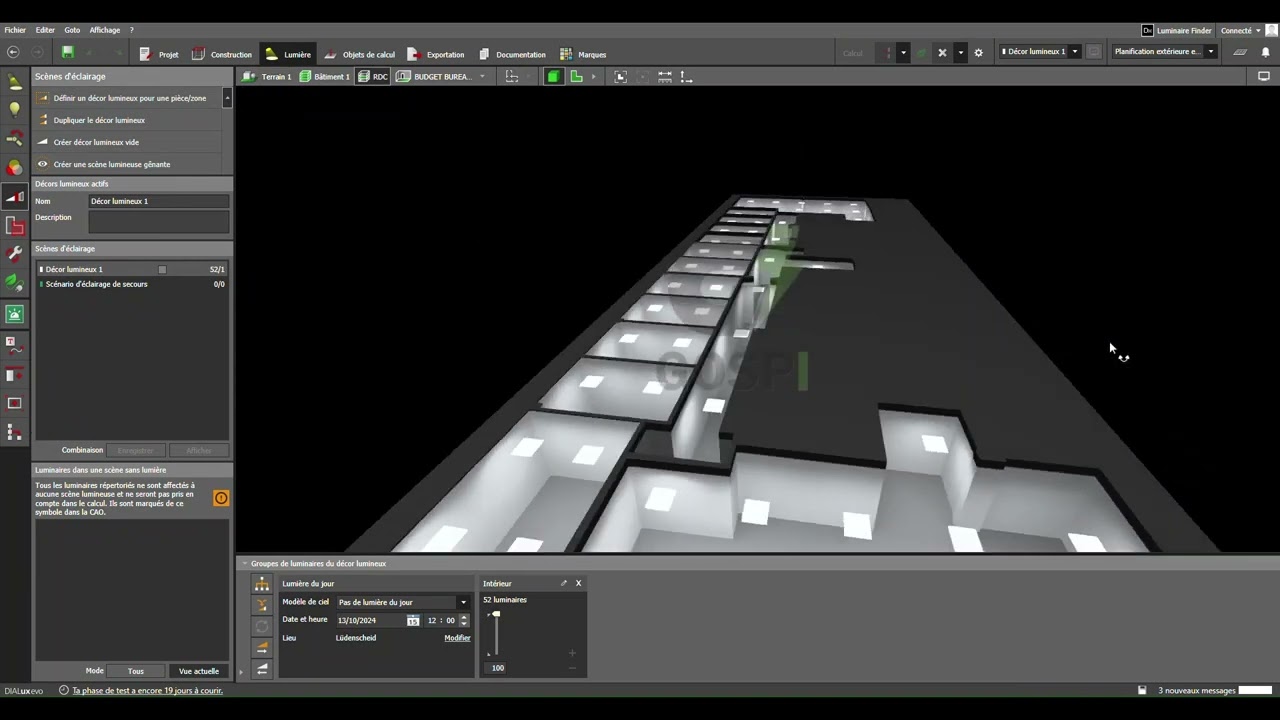The height and width of the screenshot is (720, 1280).
Task: Select the measure distance tool icon
Action: tap(664, 77)
